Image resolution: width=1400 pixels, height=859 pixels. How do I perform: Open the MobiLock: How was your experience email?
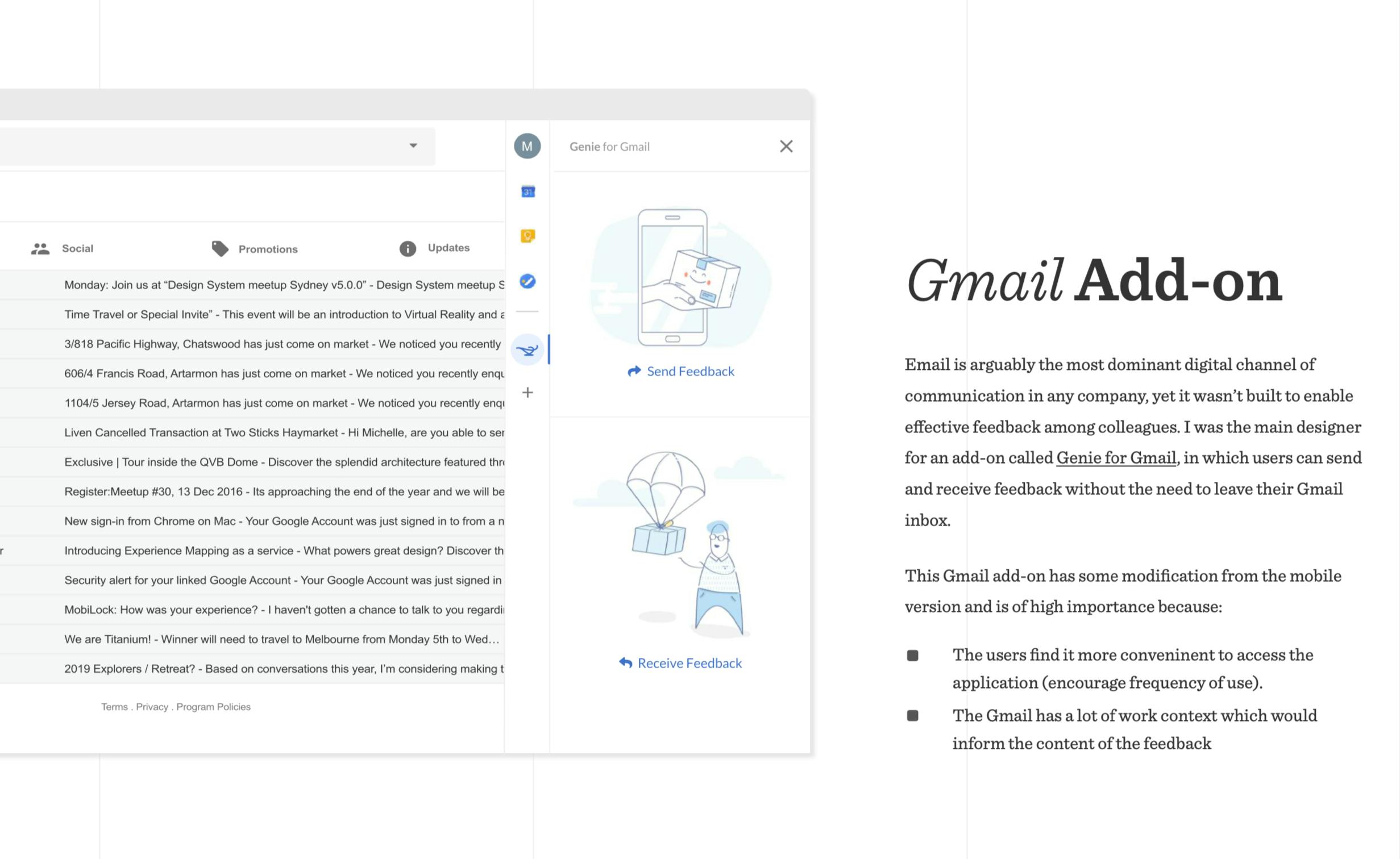252,610
